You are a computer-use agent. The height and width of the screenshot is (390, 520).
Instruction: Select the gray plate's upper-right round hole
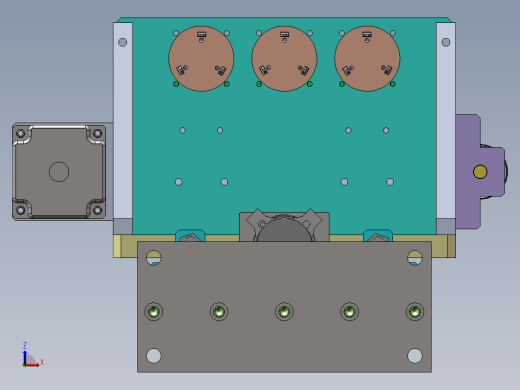click(x=415, y=258)
